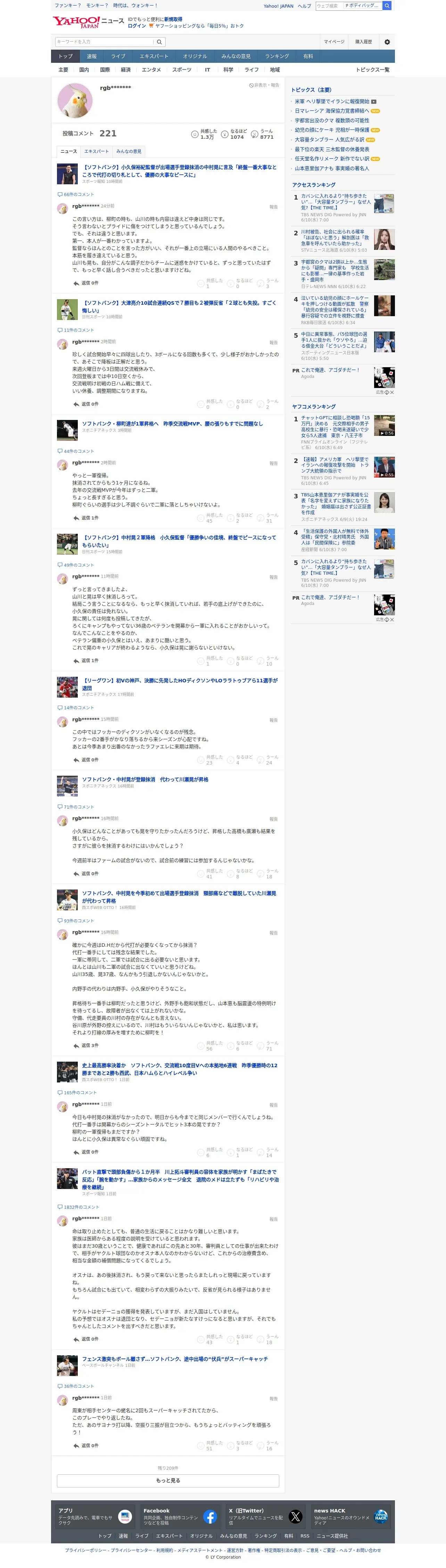Click the rgb******* profile avatar image
The height and width of the screenshot is (1568, 446).
[x=74, y=100]
